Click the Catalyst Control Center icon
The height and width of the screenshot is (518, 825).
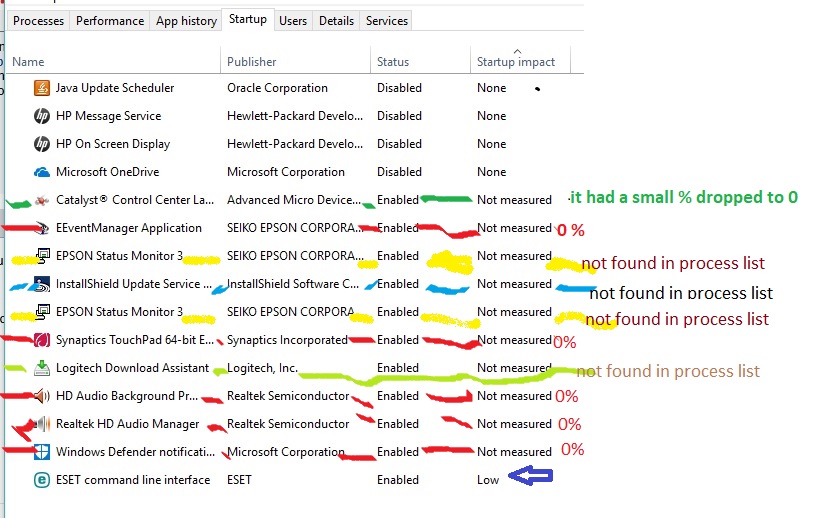tap(42, 200)
